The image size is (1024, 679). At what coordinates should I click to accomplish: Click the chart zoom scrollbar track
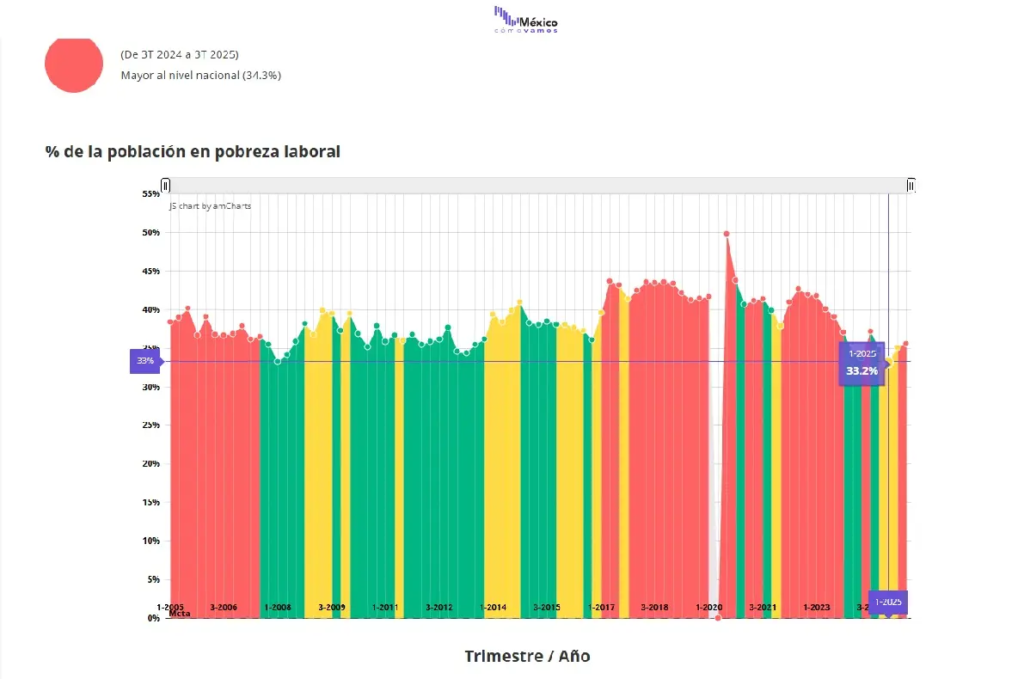pos(538,185)
